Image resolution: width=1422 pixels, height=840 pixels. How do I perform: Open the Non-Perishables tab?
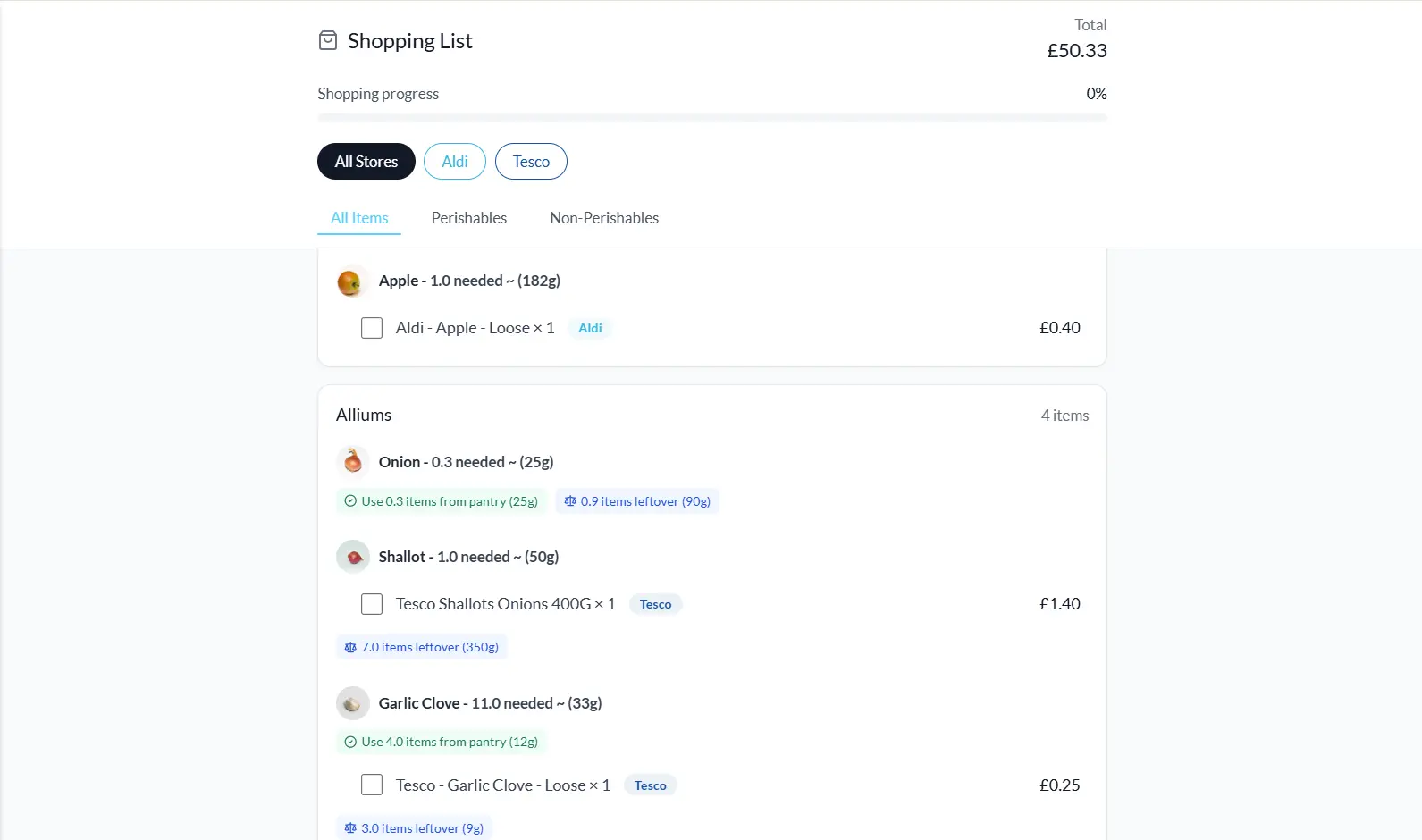[604, 218]
